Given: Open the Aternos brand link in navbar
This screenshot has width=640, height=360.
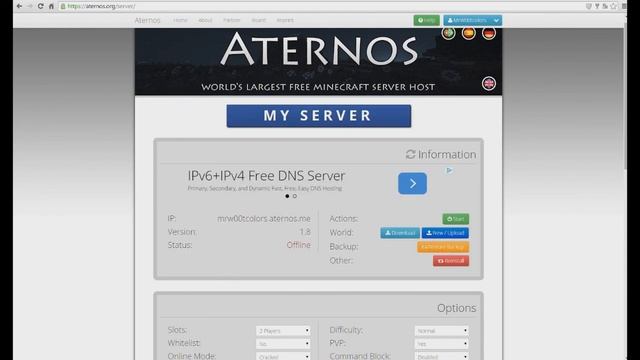Looking at the screenshot, I should [x=147, y=20].
